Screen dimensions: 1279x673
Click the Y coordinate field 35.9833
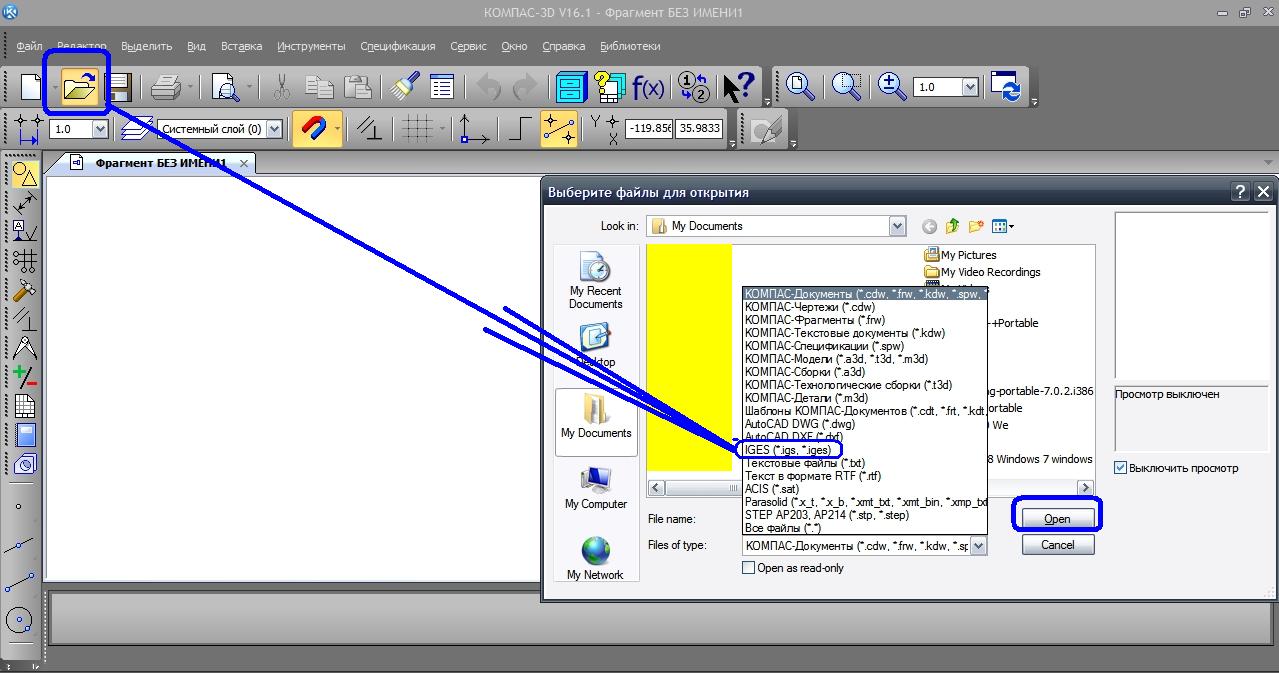pos(699,129)
